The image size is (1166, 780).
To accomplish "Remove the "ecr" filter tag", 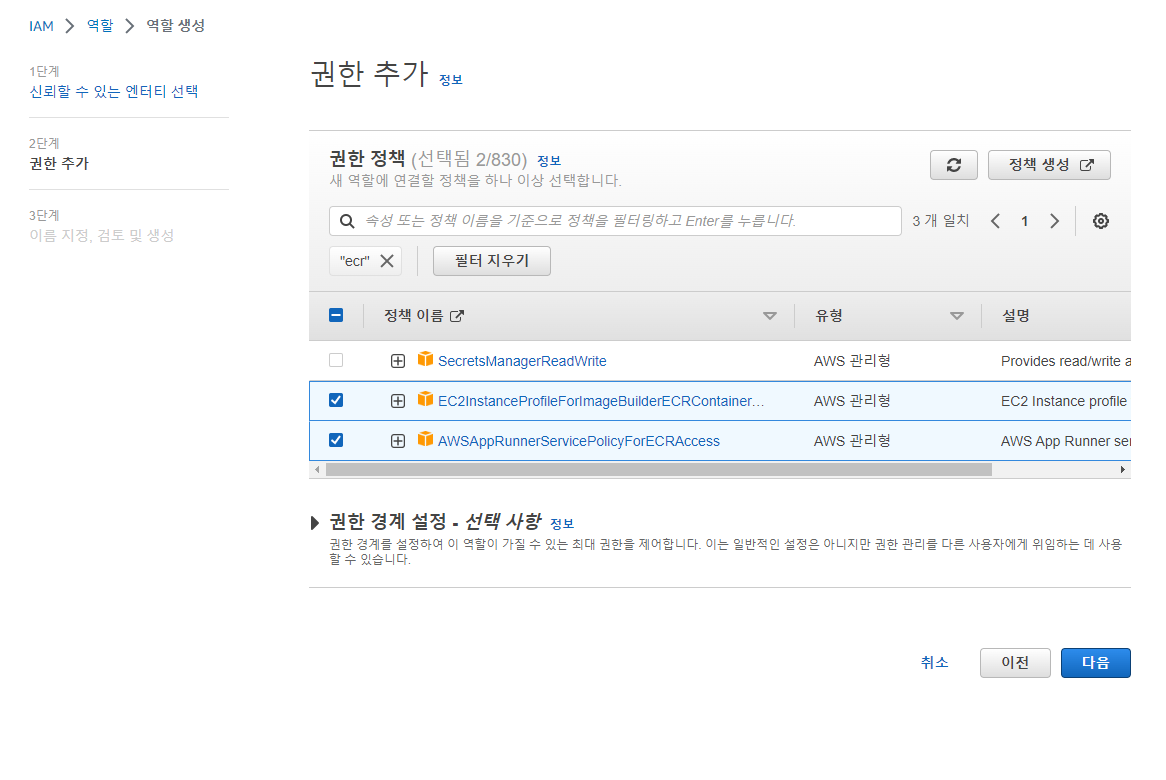I will [387, 261].
